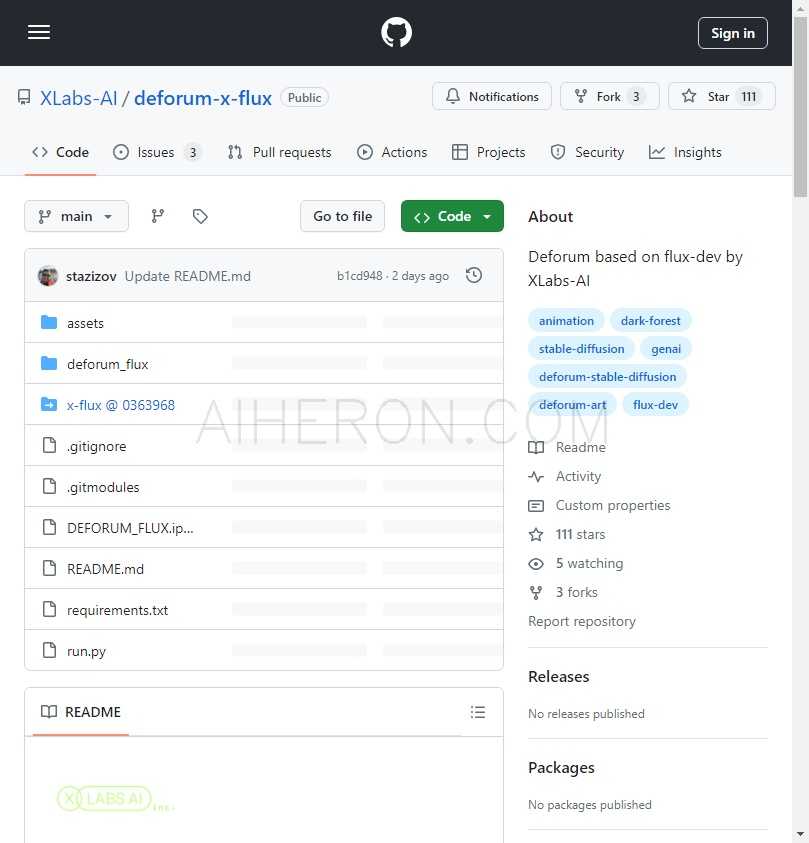Go to the Actions tab
This screenshot has width=809, height=843.
pyautogui.click(x=392, y=152)
